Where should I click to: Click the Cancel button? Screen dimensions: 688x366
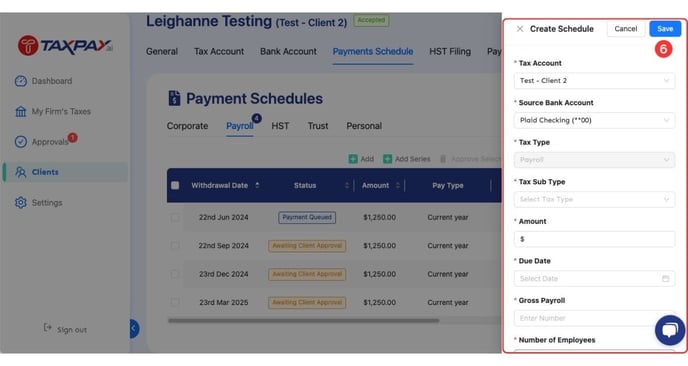pyautogui.click(x=626, y=29)
